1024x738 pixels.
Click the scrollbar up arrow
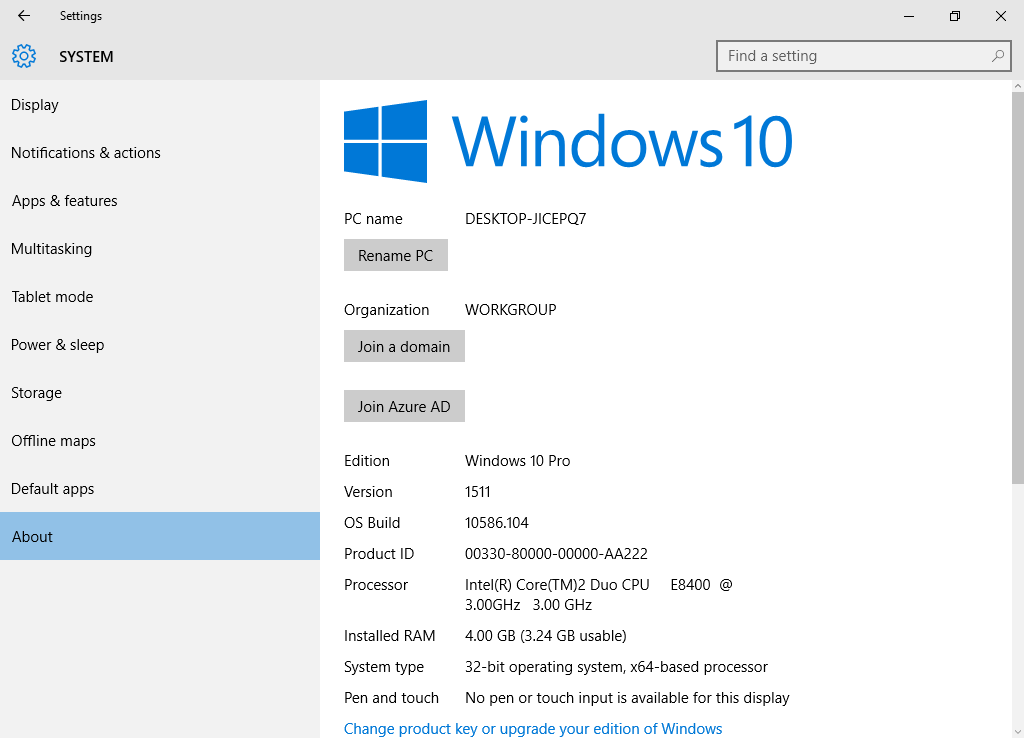pyautogui.click(x=1017, y=86)
